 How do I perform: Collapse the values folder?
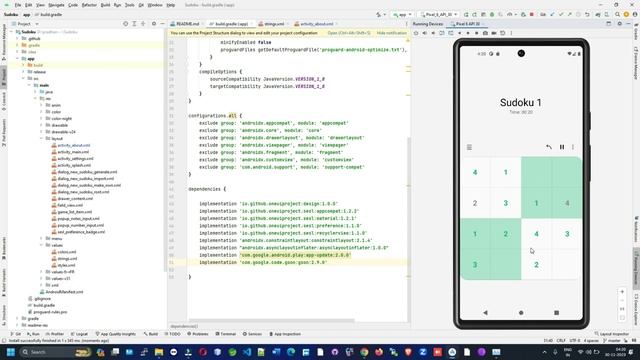42,245
